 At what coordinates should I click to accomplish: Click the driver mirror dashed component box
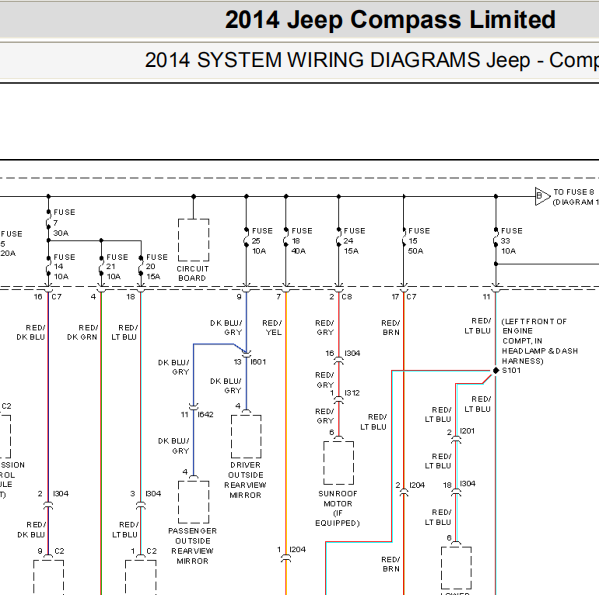246,437
